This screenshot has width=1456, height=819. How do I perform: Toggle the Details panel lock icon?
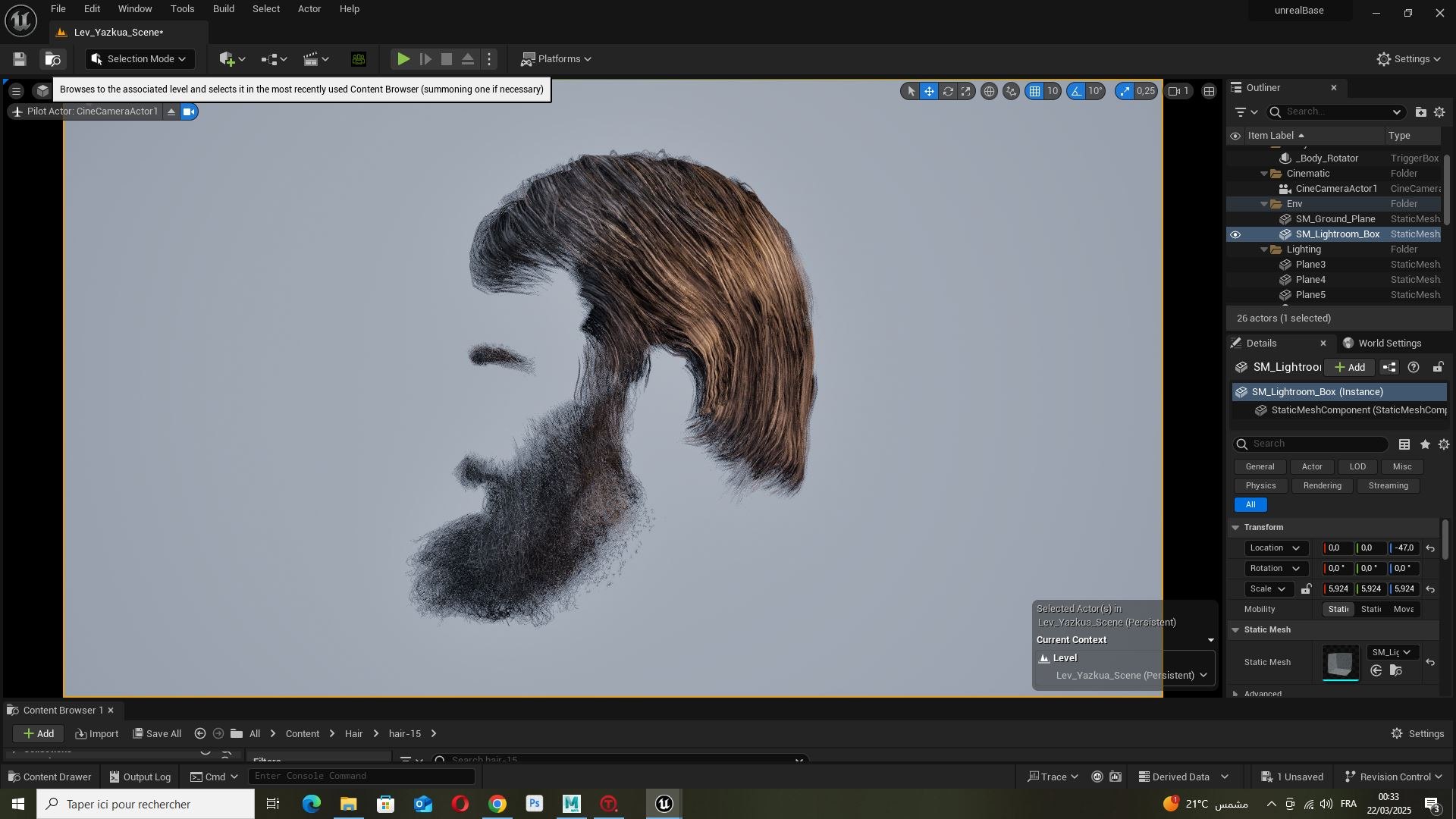(1438, 368)
